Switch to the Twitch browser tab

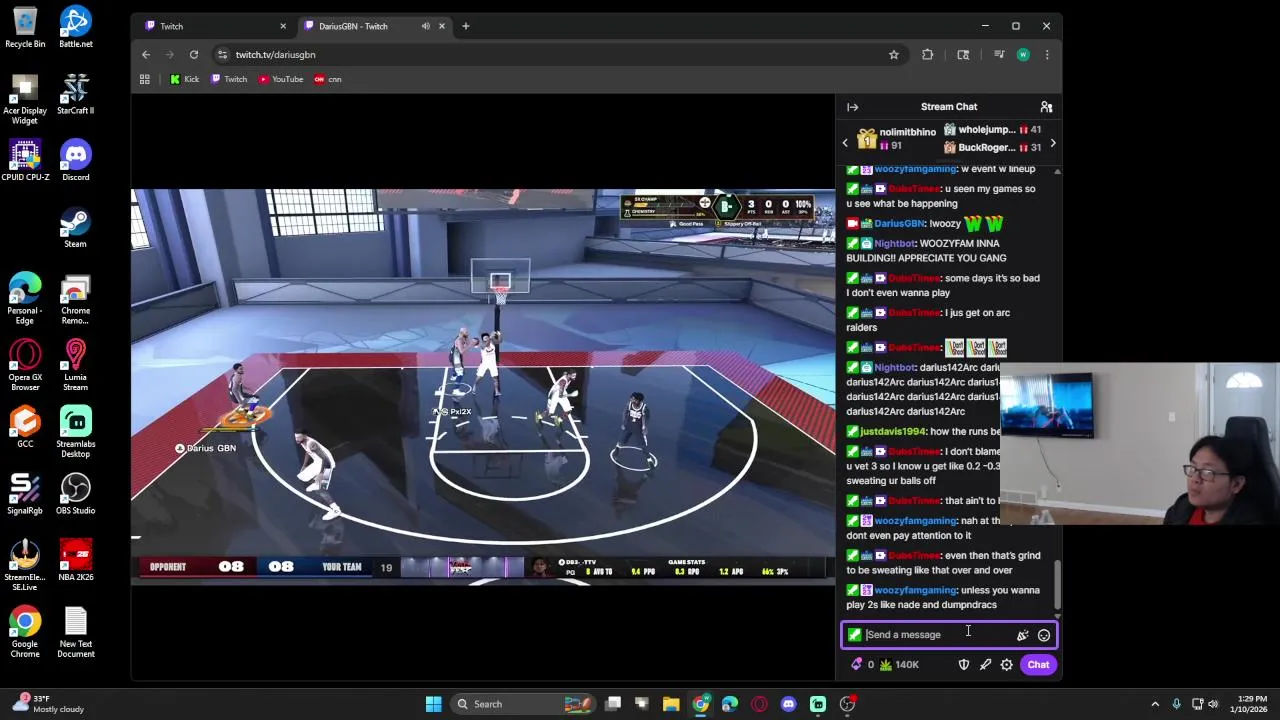point(213,26)
